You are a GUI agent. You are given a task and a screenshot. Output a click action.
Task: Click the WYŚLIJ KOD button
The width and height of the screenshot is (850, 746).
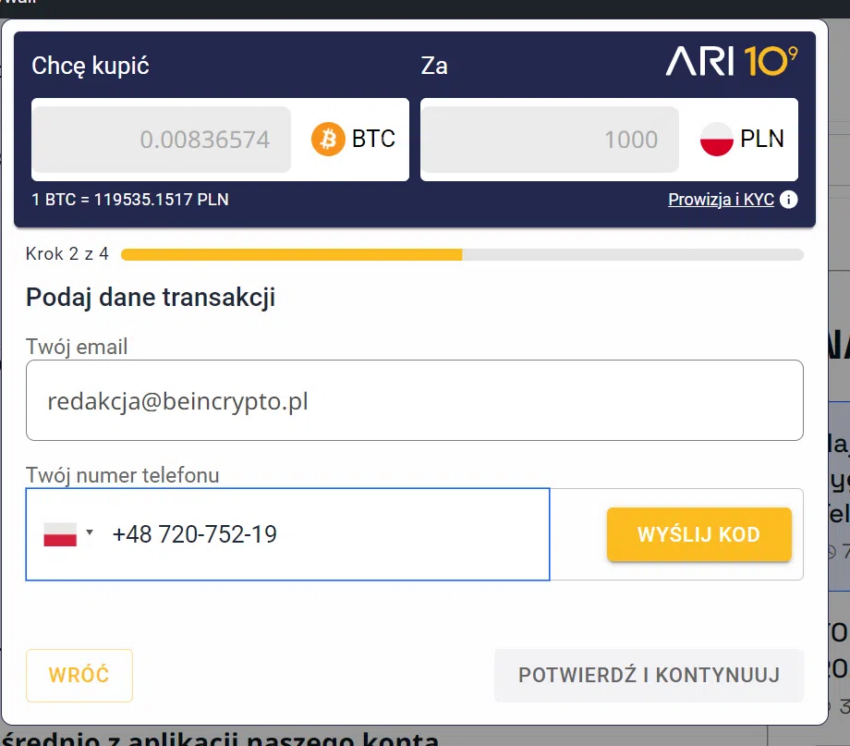699,535
